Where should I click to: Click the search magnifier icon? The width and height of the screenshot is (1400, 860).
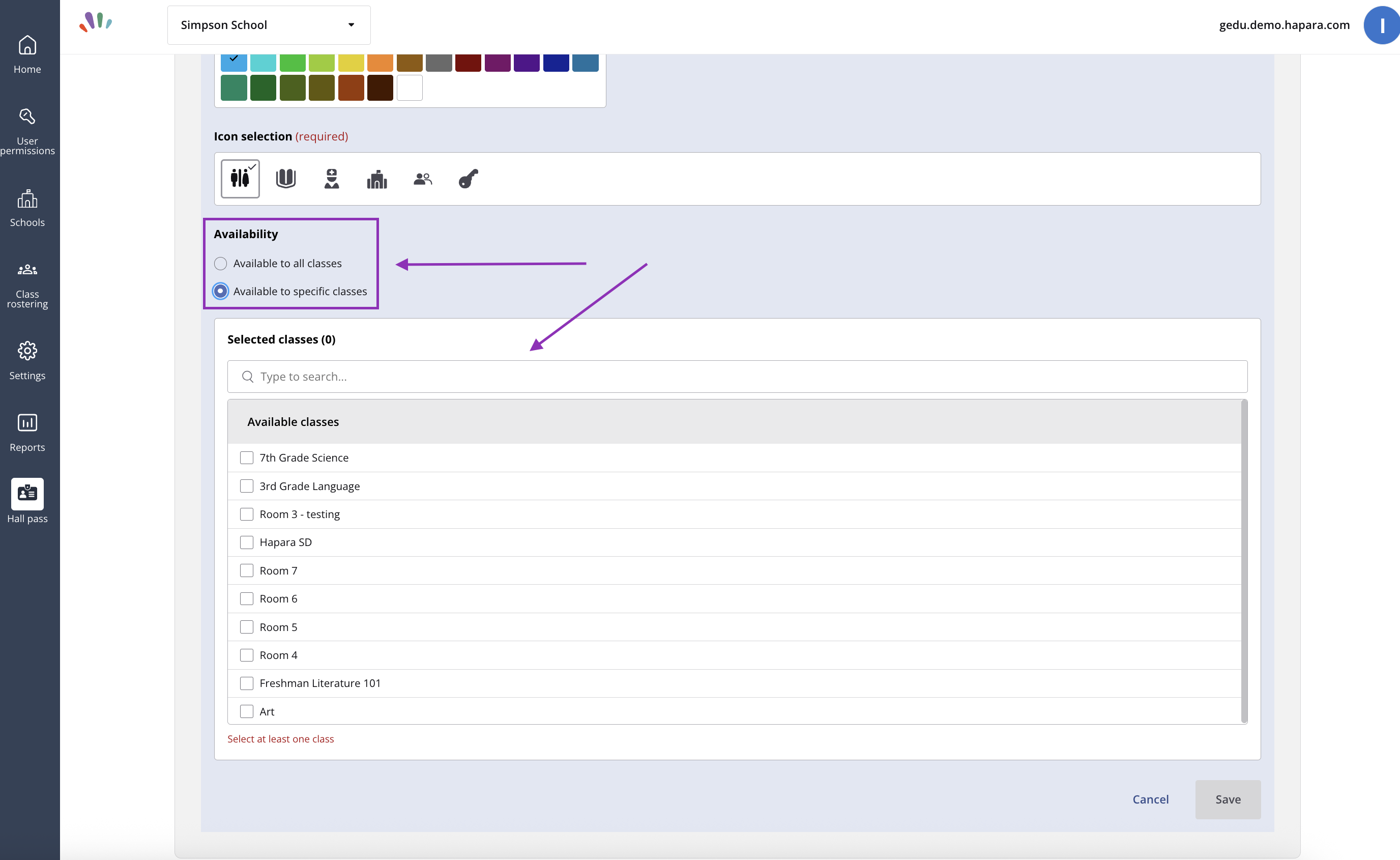tap(247, 377)
